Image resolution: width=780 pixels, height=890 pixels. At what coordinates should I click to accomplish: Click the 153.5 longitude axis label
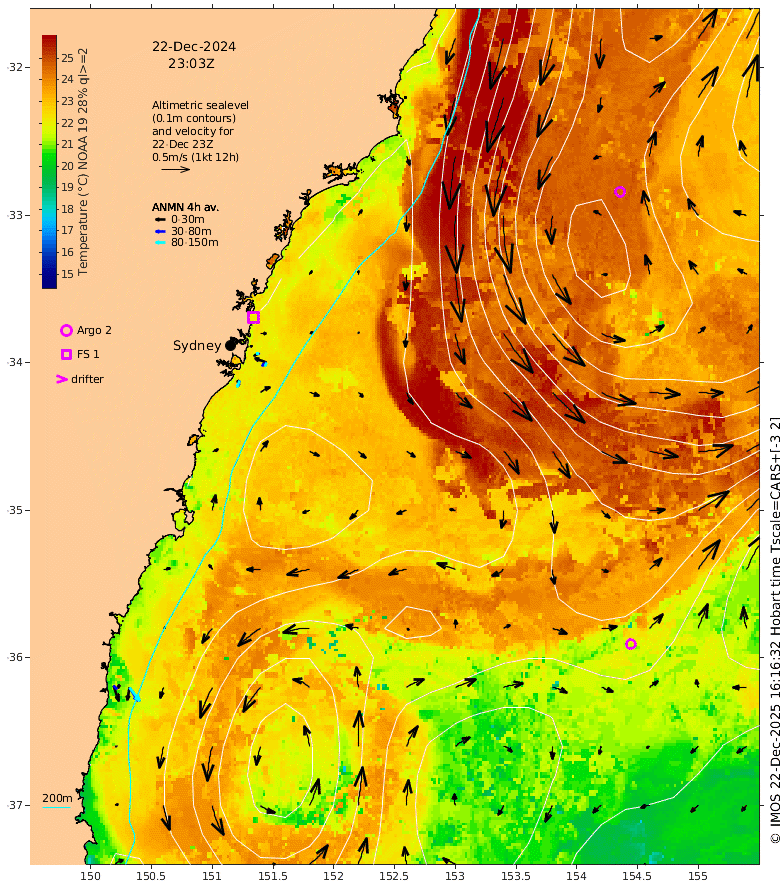click(515, 876)
